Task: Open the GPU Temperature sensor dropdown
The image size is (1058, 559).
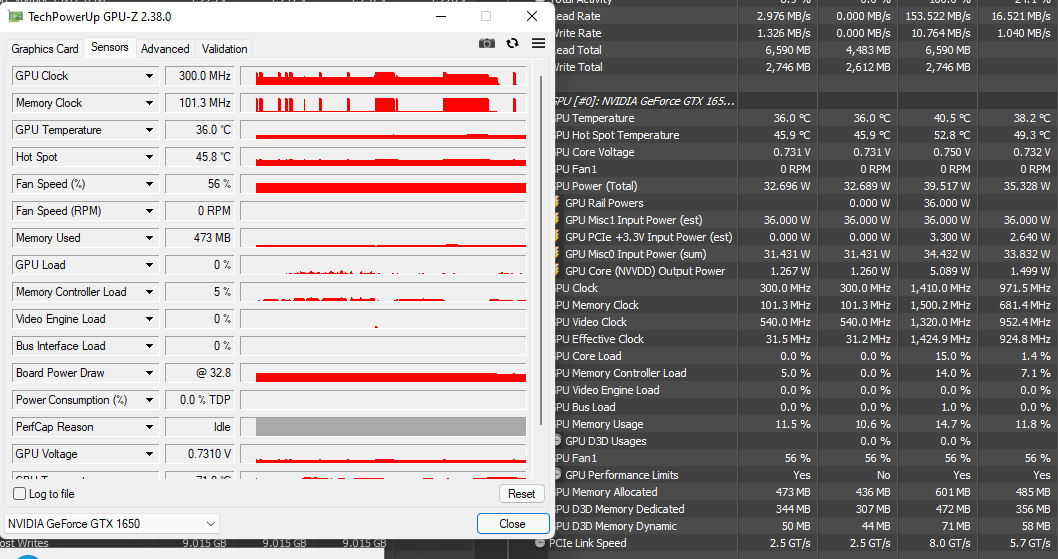Action: 149,130
